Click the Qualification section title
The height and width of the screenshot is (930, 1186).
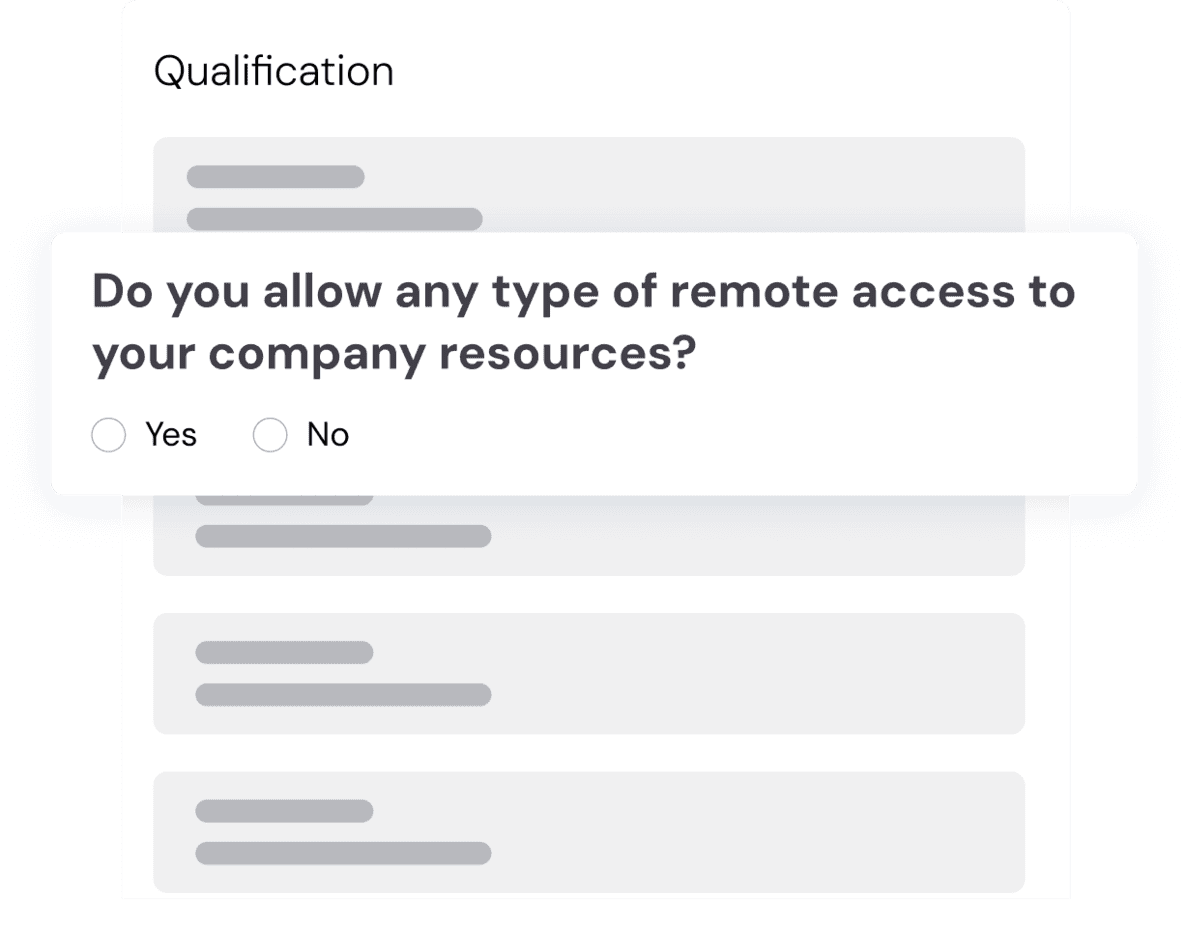pyautogui.click(x=273, y=72)
